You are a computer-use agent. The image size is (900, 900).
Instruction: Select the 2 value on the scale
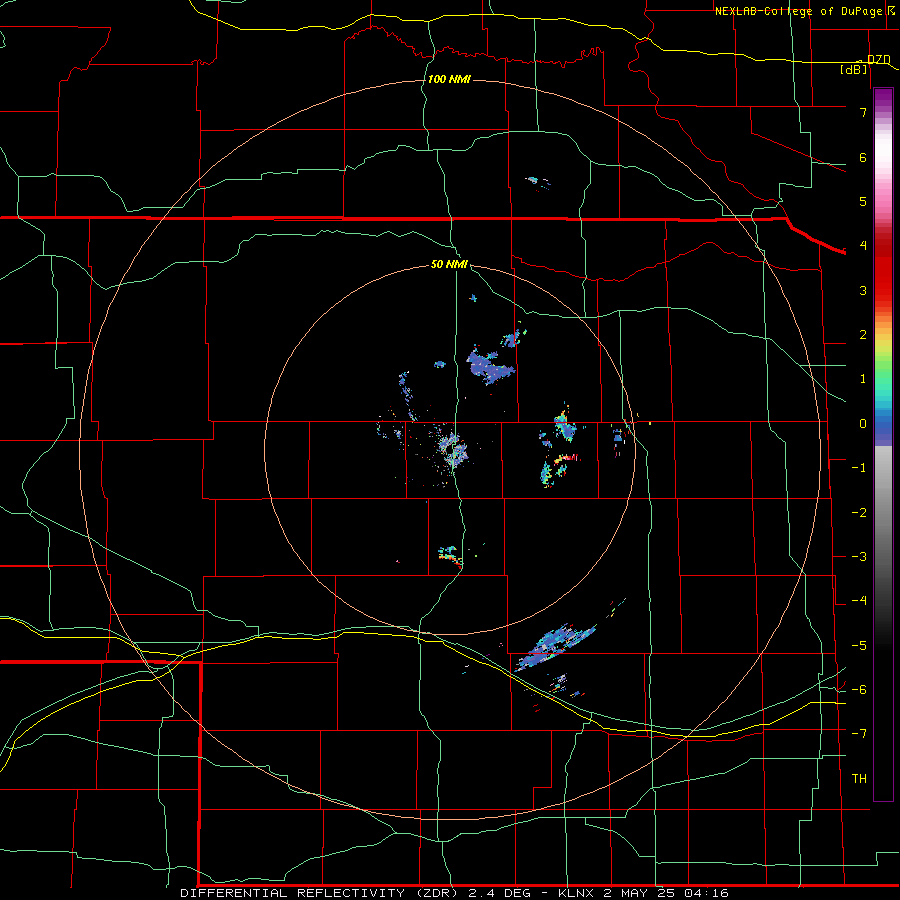863,334
